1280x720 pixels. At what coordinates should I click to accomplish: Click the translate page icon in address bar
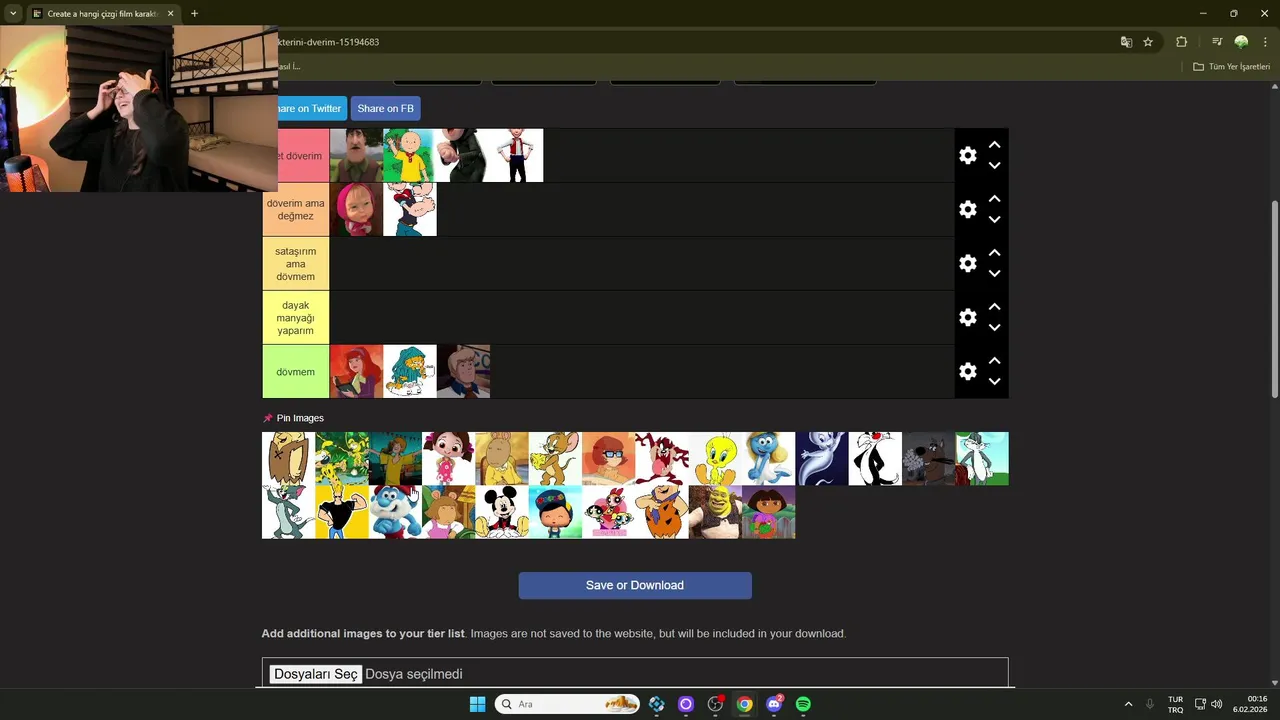[x=1126, y=42]
